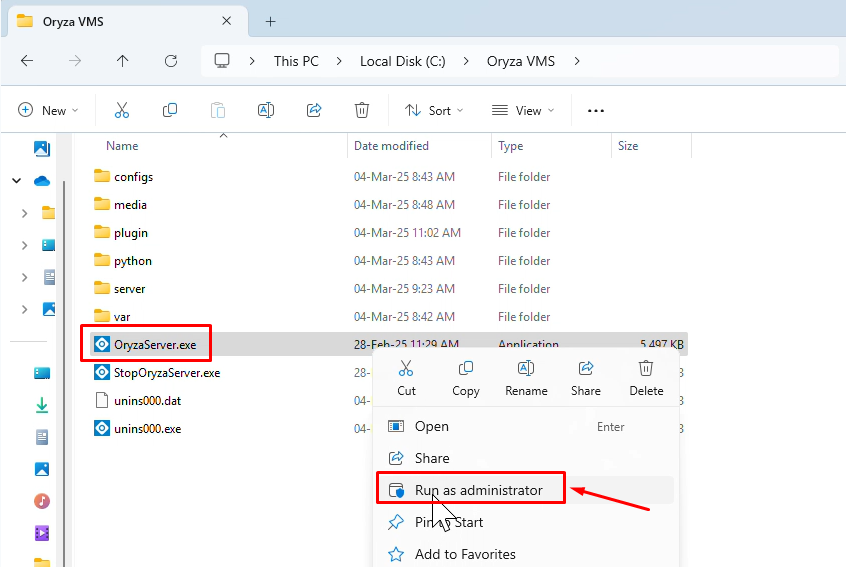The image size is (846, 567).
Task: Click the toolbar Cut scissors icon
Action: 122,110
